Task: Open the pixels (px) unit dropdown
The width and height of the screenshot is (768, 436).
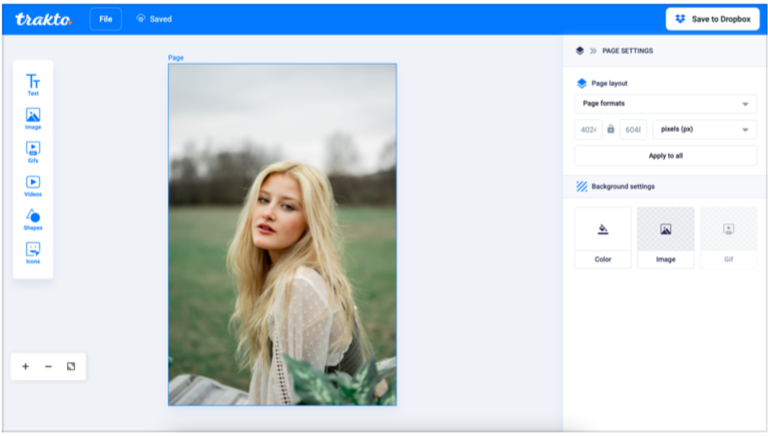Action: 704,129
